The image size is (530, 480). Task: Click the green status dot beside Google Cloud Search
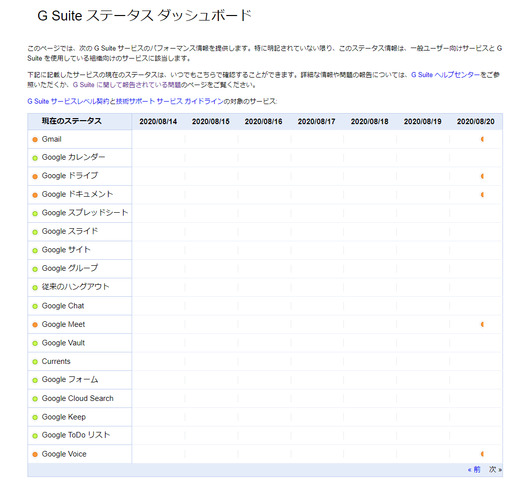coord(35,399)
